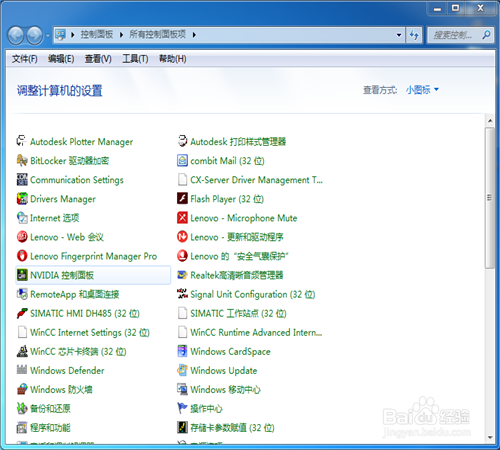Open WinCC Runtime Advanced Intern... item
The height and width of the screenshot is (450, 500).
tap(250, 332)
